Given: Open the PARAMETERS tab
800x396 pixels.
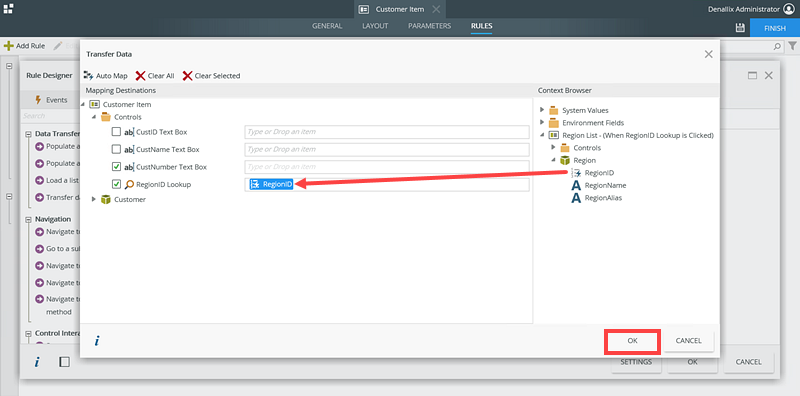Looking at the screenshot, I should click(x=430, y=26).
